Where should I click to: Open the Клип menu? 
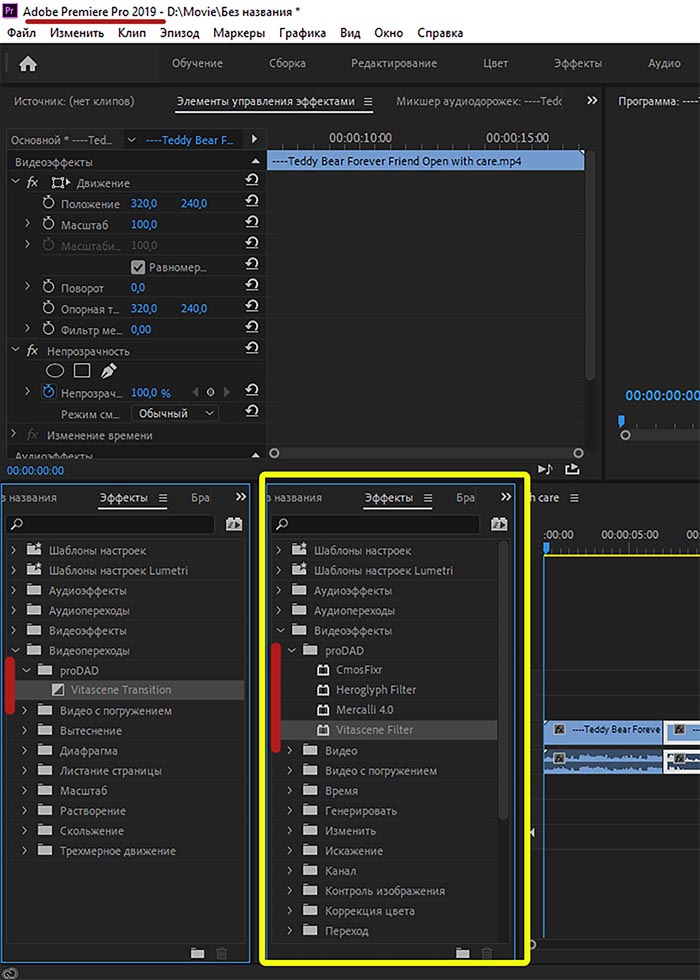[131, 32]
